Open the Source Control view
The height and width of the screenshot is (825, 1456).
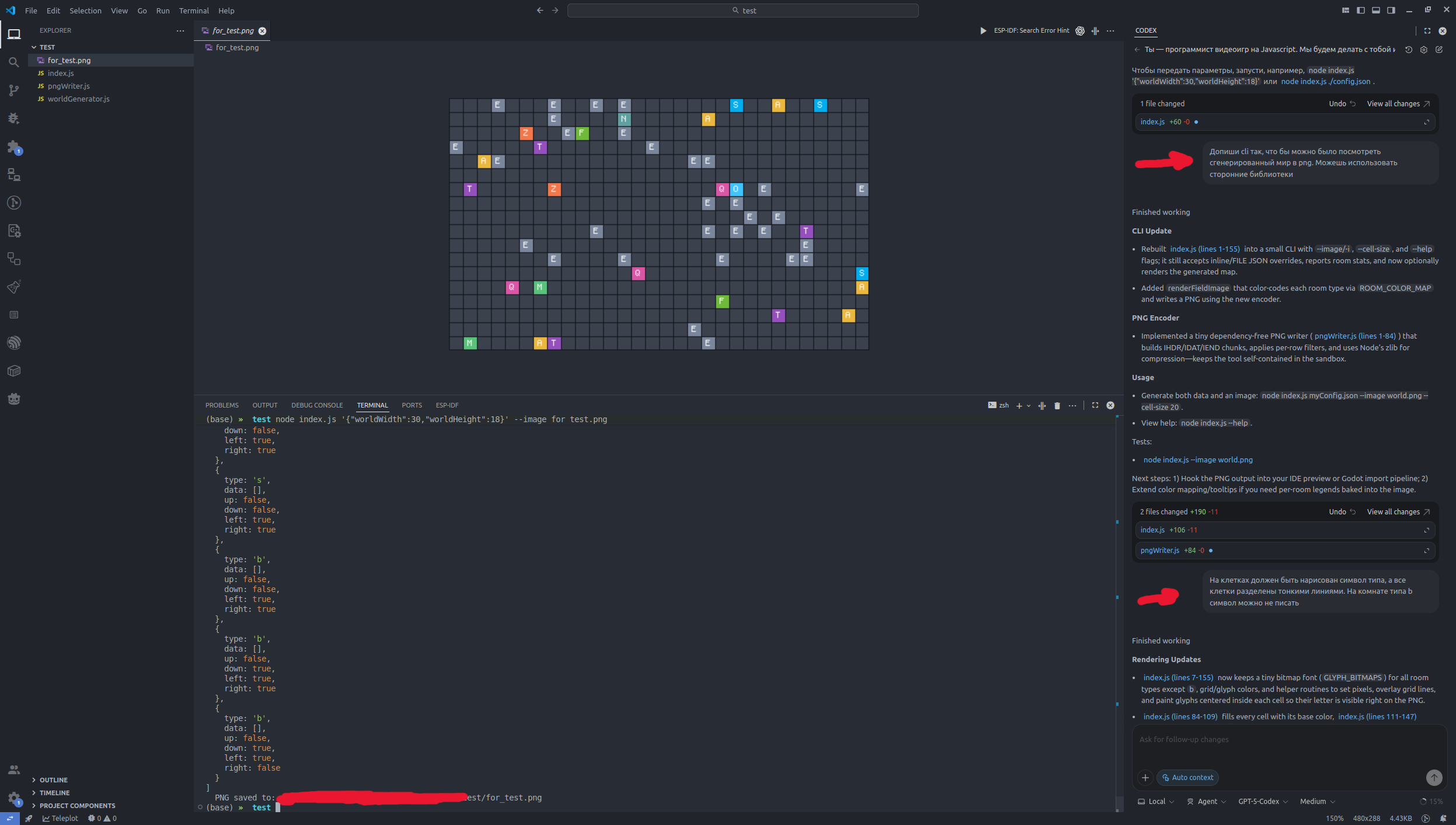pyautogui.click(x=14, y=90)
